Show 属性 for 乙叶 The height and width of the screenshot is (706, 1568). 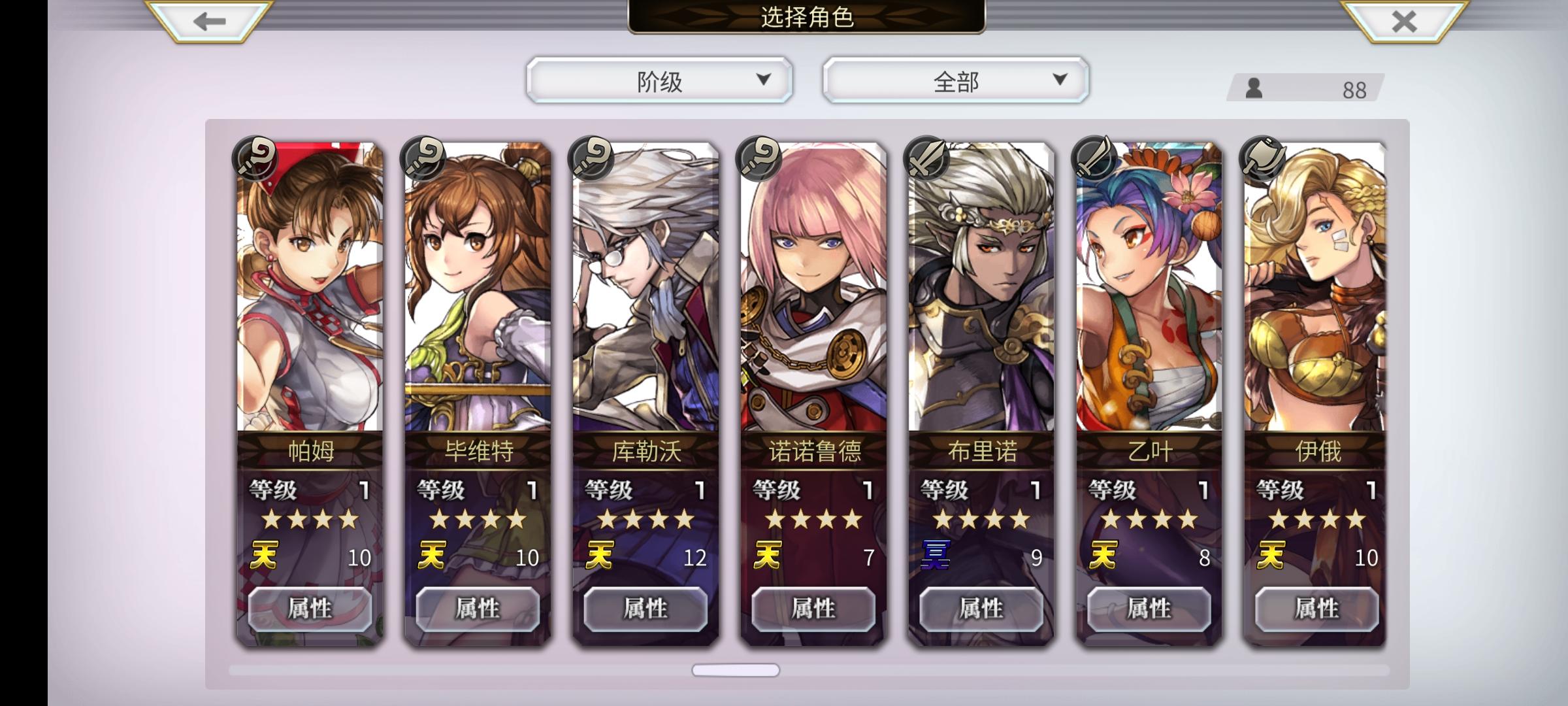[x=1149, y=609]
